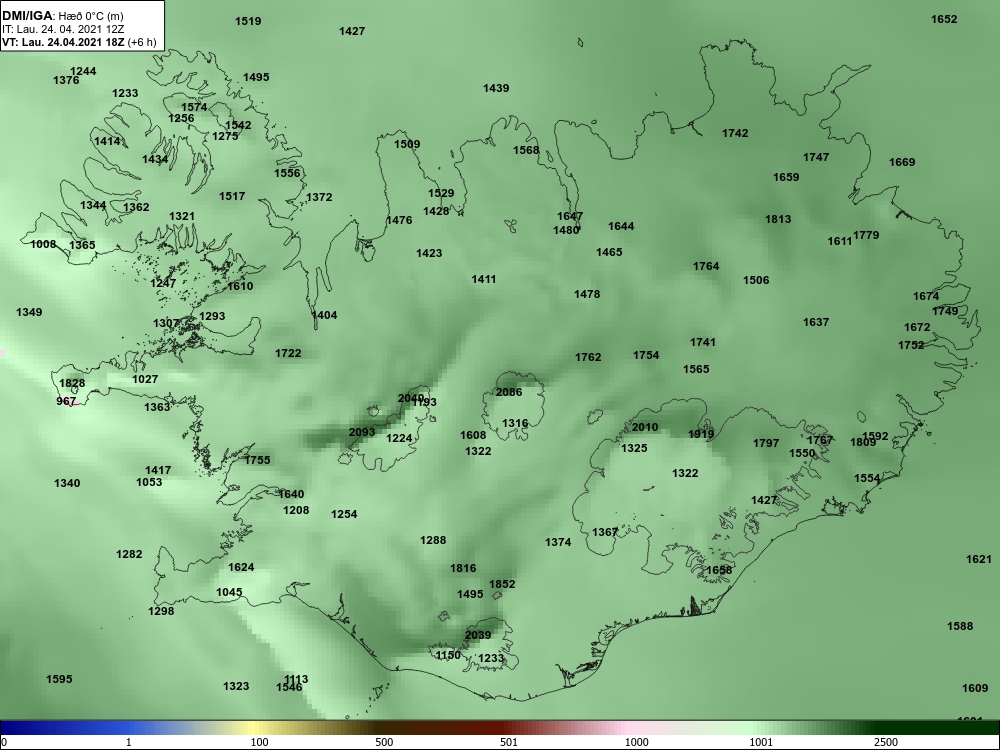Click the map value 1316
This screenshot has width=1000, height=750.
[x=515, y=423]
